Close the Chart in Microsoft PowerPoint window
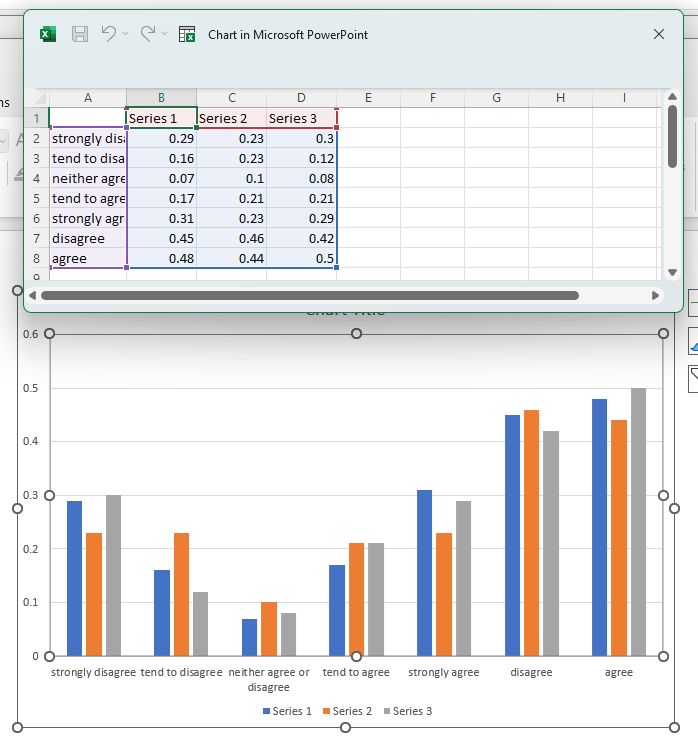The width and height of the screenshot is (698, 752). coord(658,34)
